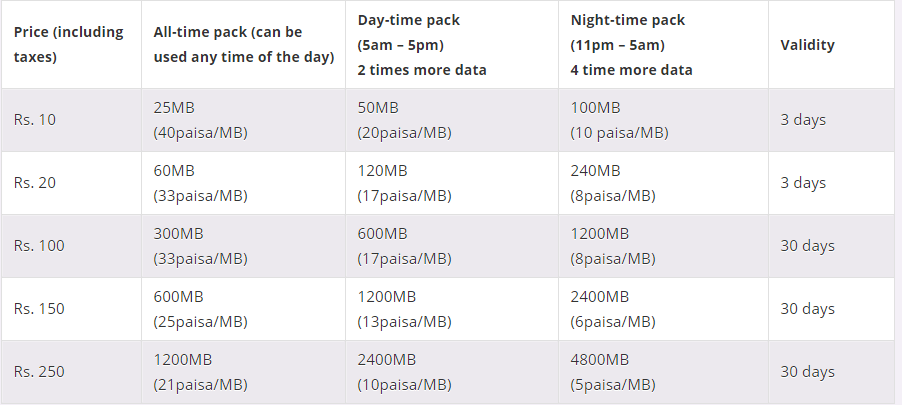This screenshot has width=902, height=405.
Task: Select the 25MB all-time pack cell
Action: pyautogui.click(x=243, y=120)
